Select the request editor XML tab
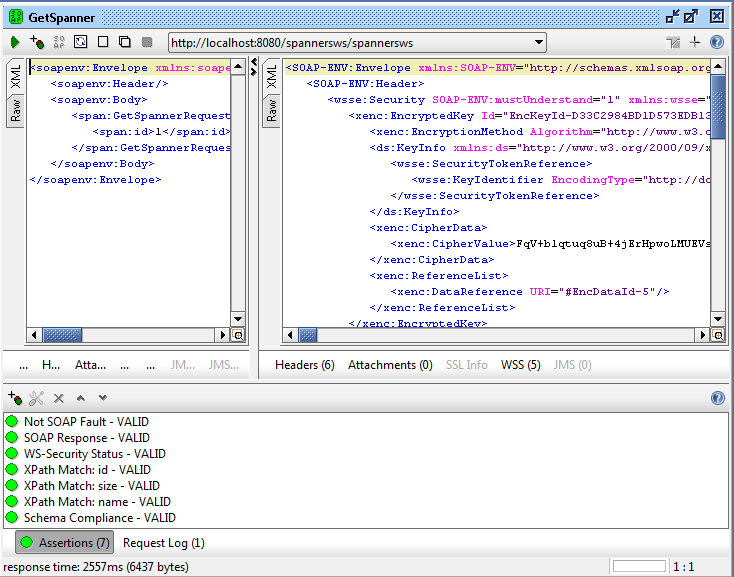 [15, 77]
